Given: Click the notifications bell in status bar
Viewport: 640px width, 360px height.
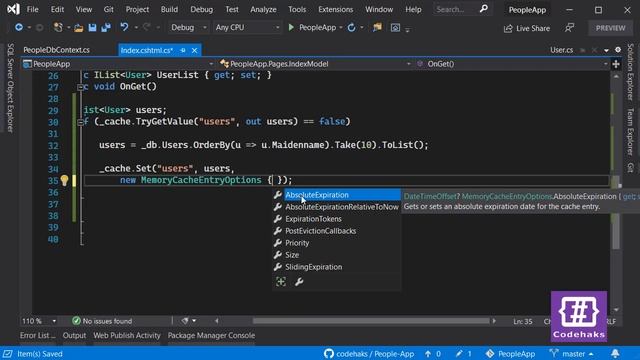Looking at the screenshot, I should tap(615, 353).
